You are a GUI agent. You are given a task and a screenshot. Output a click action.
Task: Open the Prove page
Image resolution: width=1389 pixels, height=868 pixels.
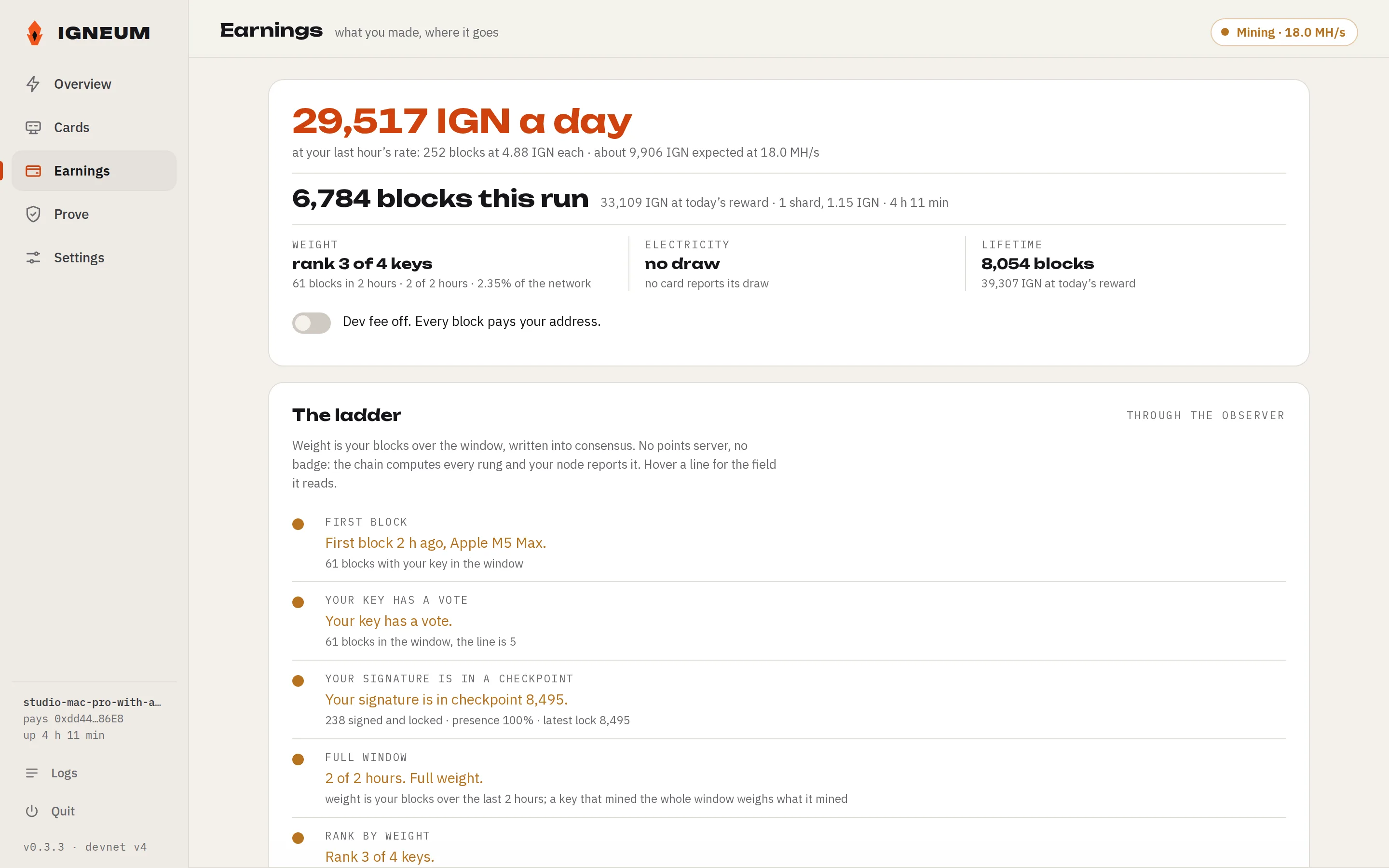coord(94,214)
